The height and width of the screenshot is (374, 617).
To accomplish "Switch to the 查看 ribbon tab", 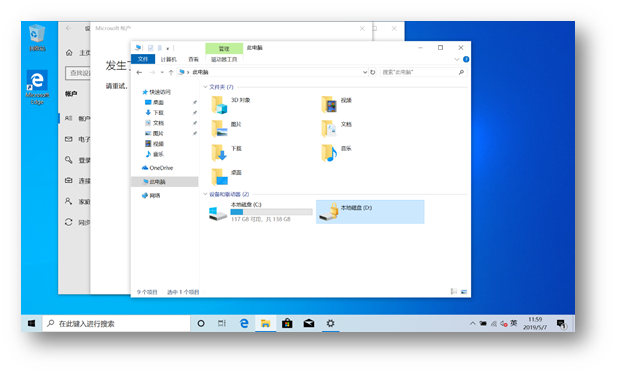I will point(193,59).
